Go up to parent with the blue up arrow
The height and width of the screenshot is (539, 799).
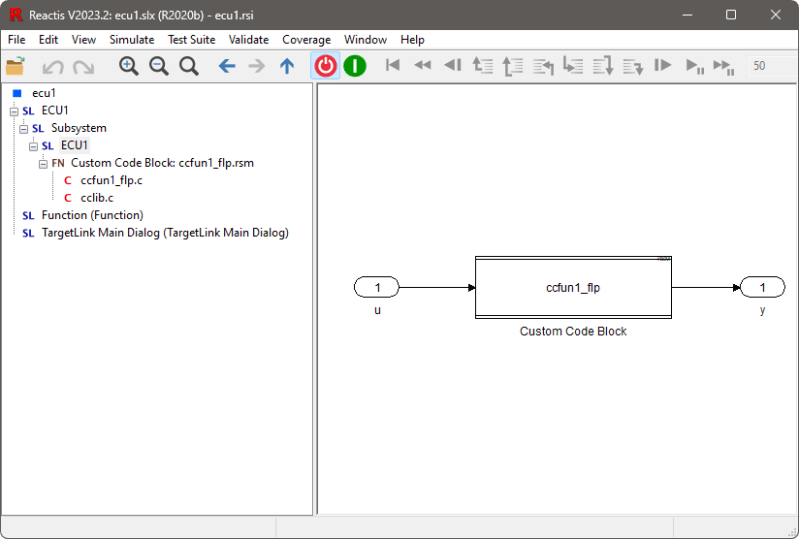[x=287, y=66]
